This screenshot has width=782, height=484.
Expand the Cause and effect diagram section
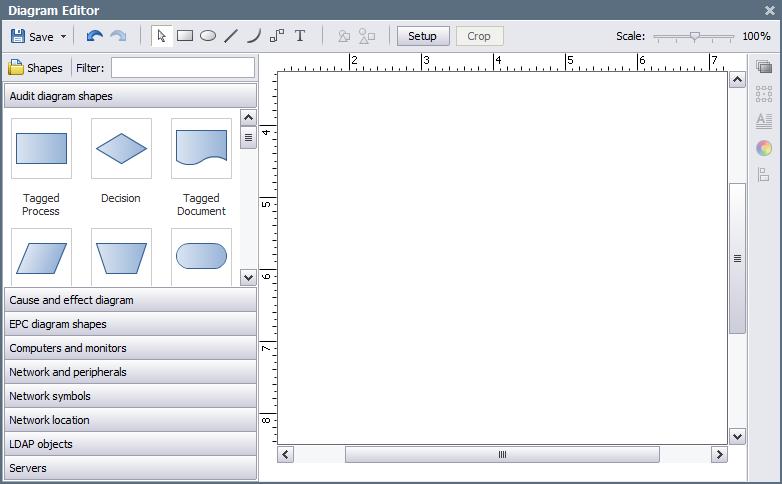click(130, 300)
